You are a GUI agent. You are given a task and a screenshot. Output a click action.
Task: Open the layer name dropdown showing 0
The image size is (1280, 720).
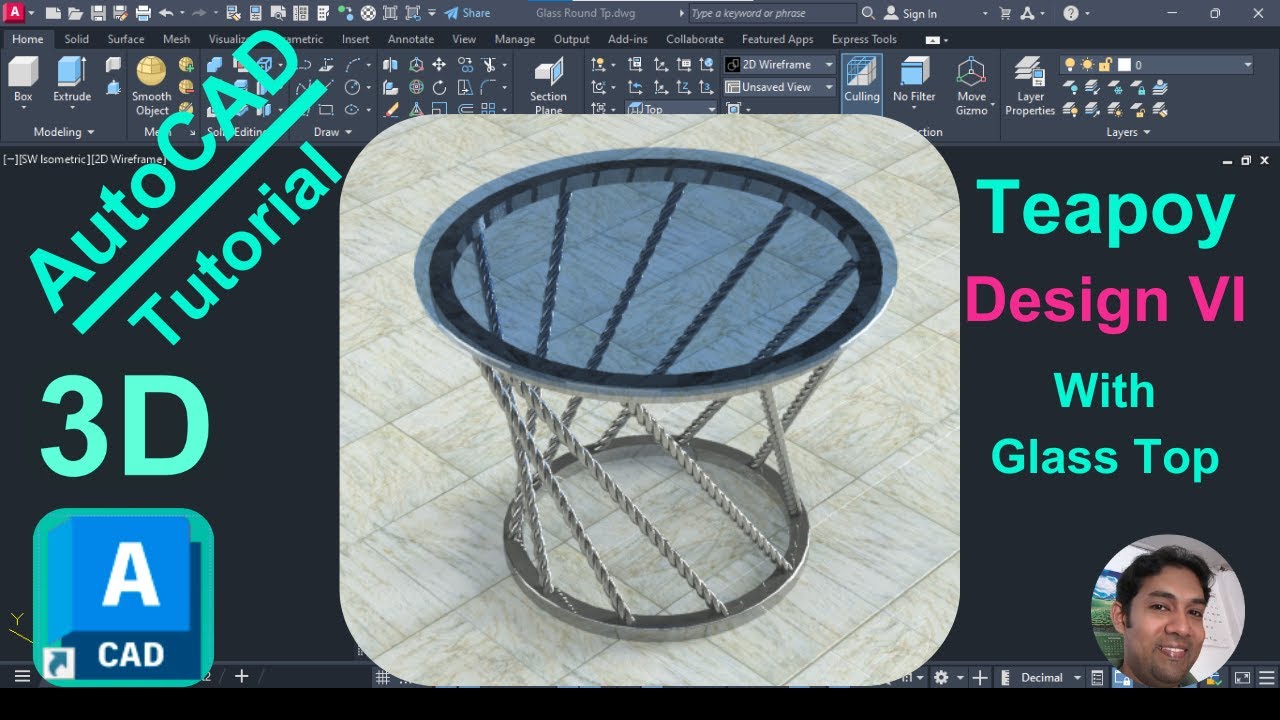click(1155, 65)
